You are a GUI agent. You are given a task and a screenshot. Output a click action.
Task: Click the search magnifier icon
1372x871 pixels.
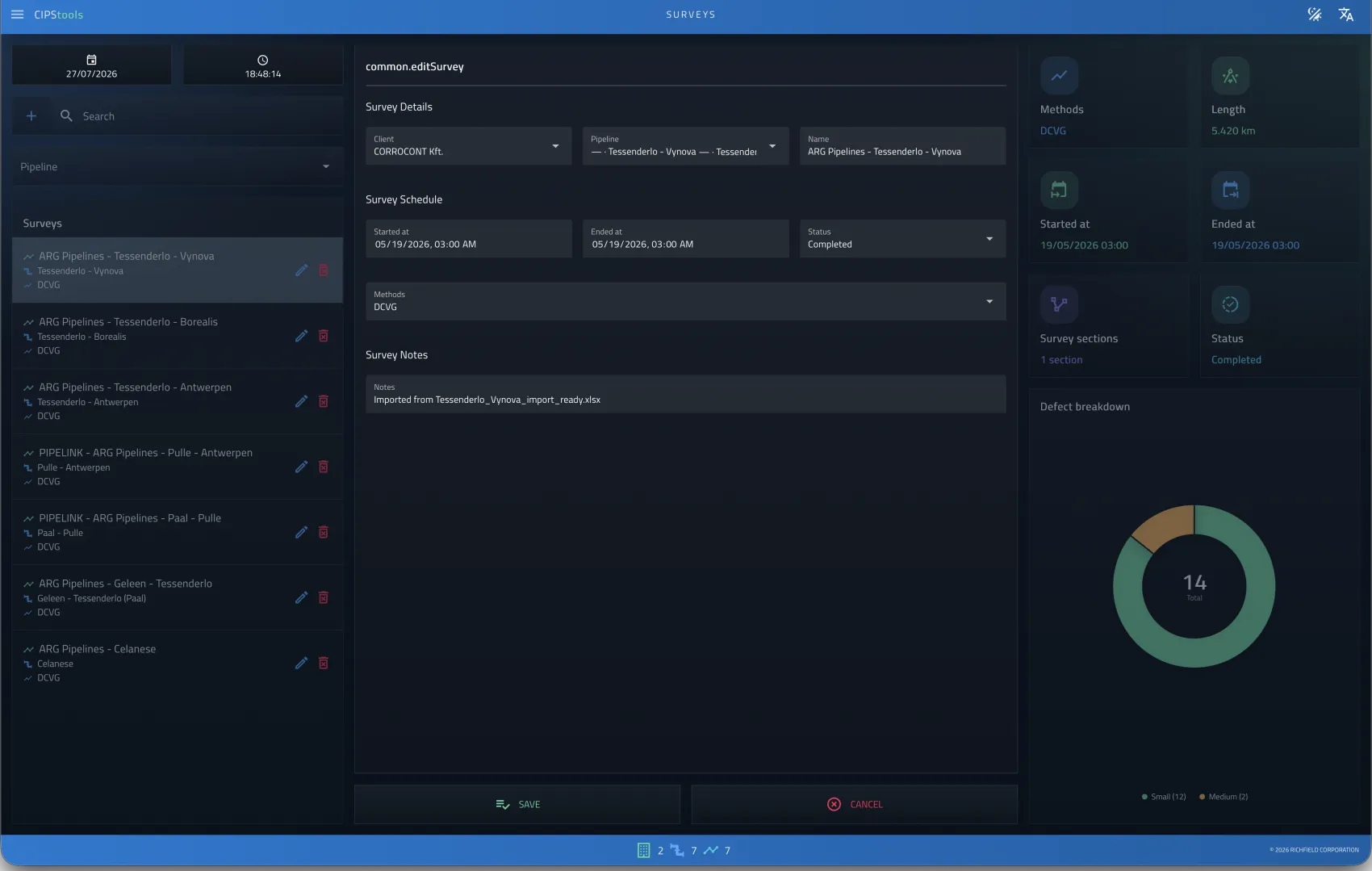pos(66,116)
